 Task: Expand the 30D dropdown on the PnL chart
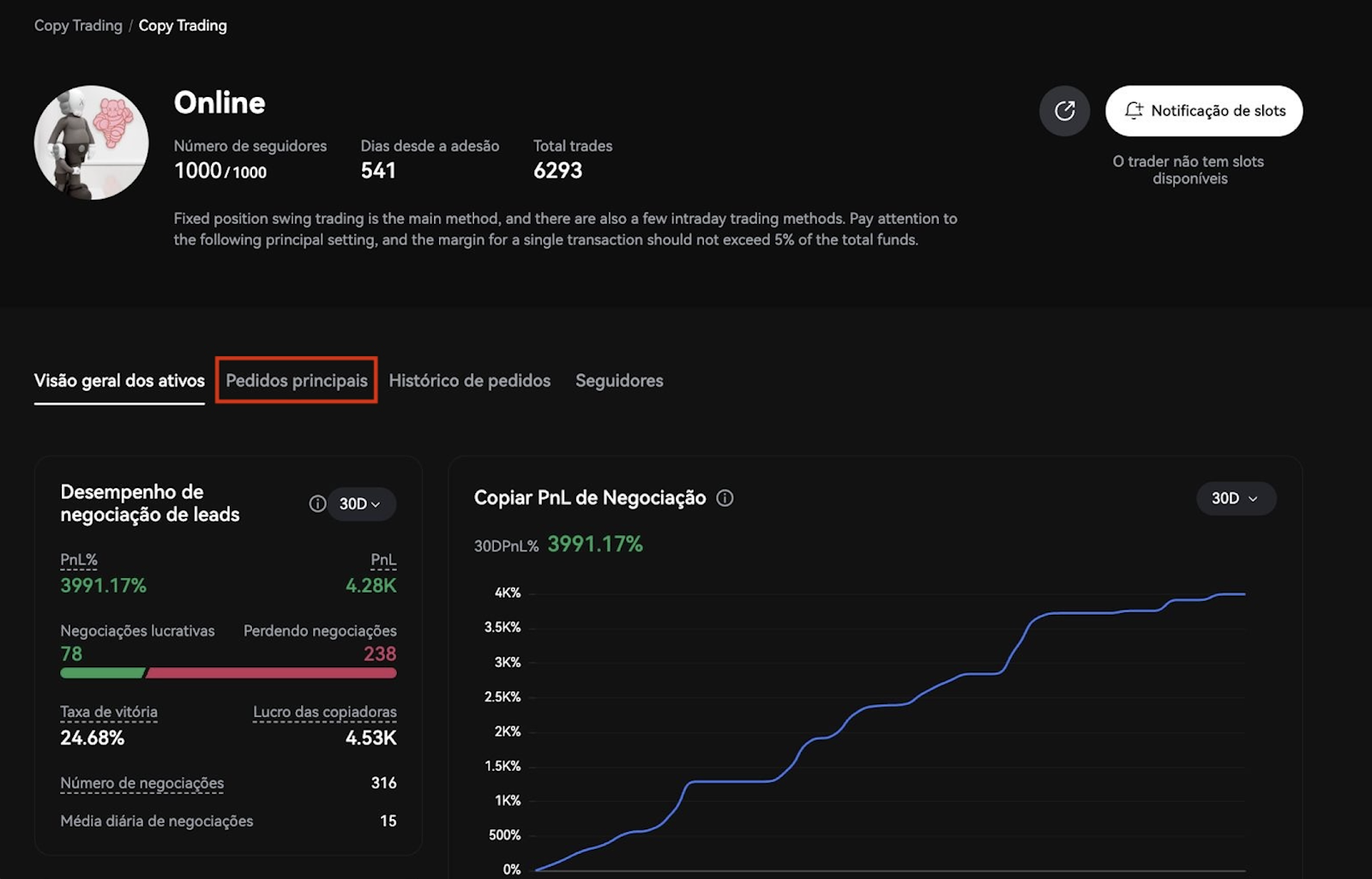click(x=1235, y=498)
